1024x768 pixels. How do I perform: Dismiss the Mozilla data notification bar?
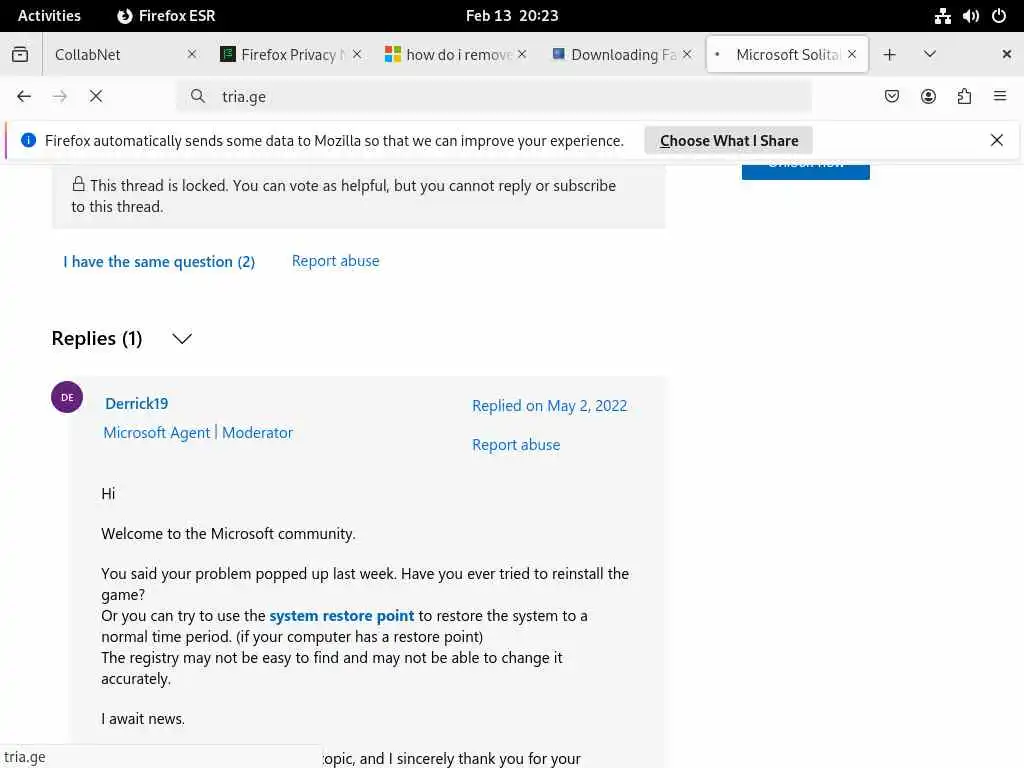coord(997,141)
